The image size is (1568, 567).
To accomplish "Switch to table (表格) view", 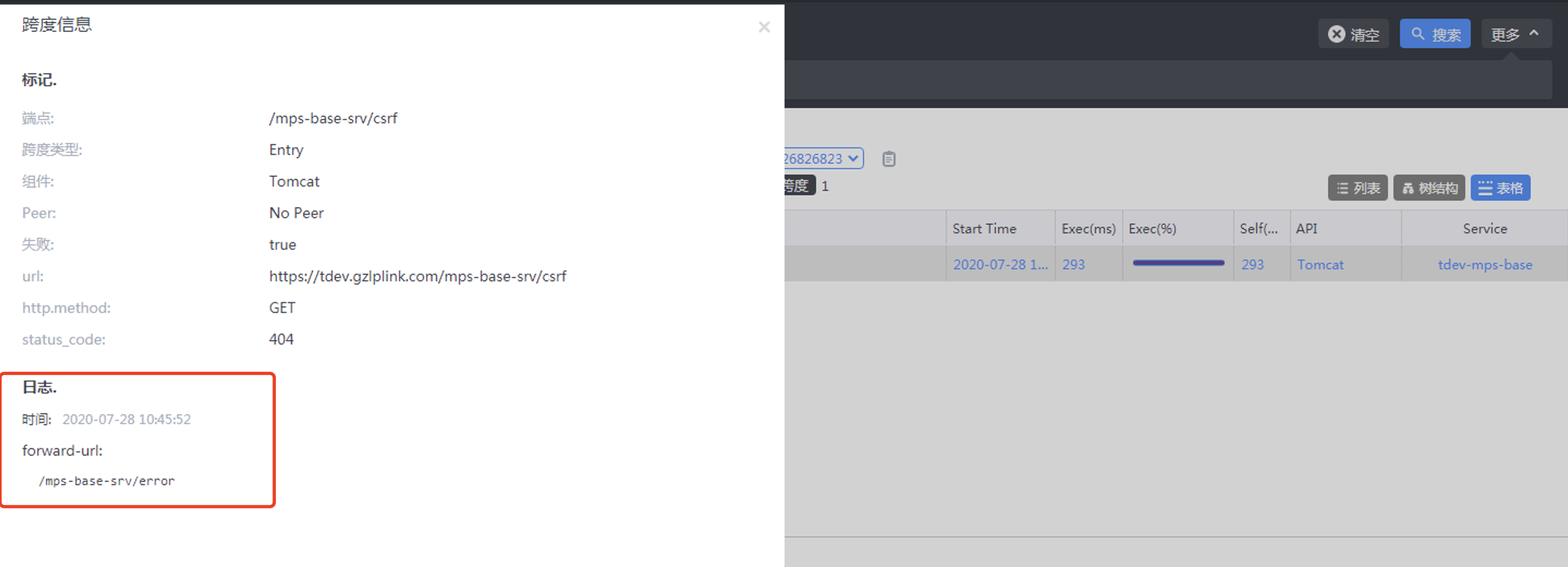I will coord(1500,188).
